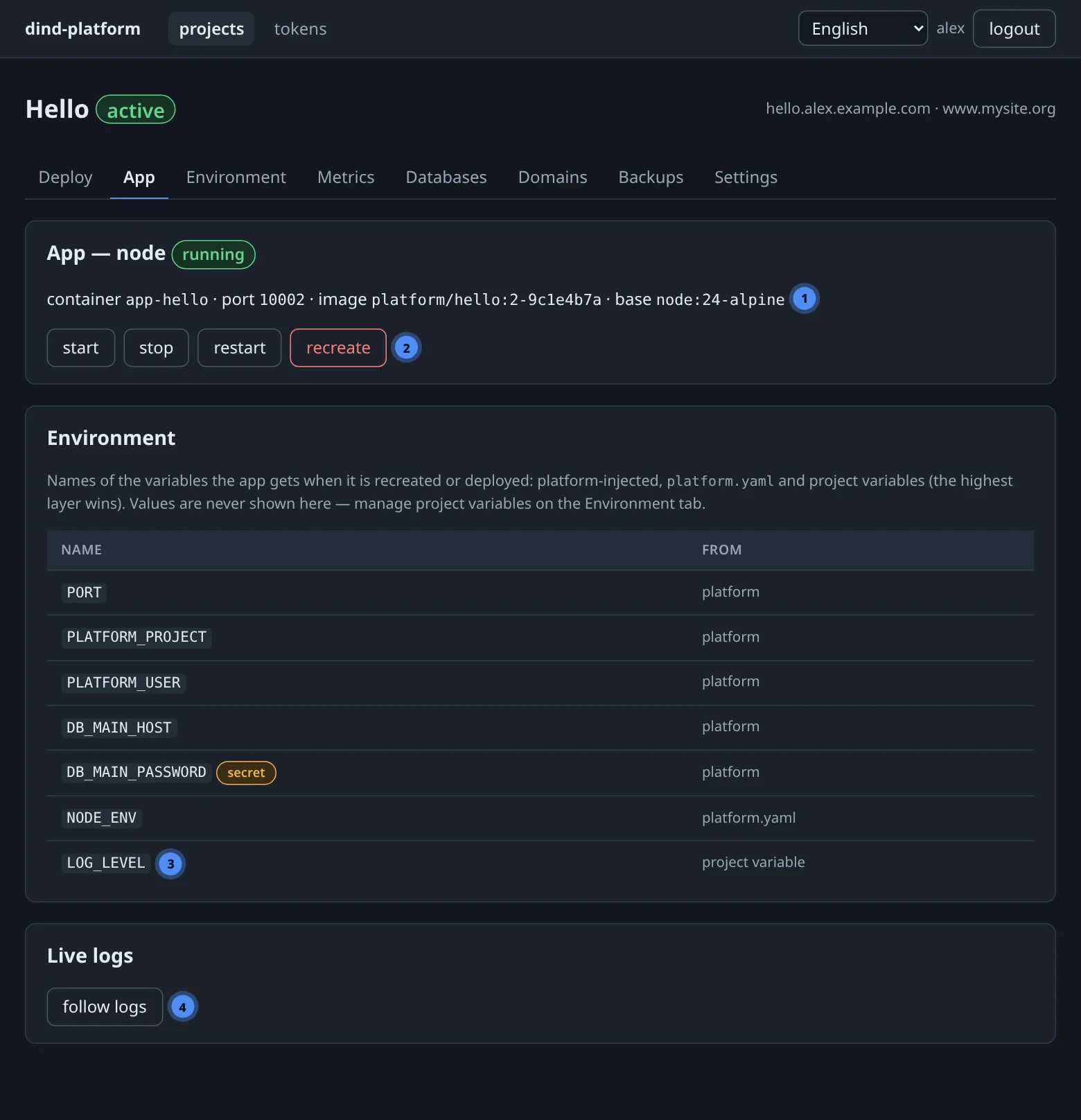Click the alex username text
The height and width of the screenshot is (1120, 1081).
[x=951, y=28]
